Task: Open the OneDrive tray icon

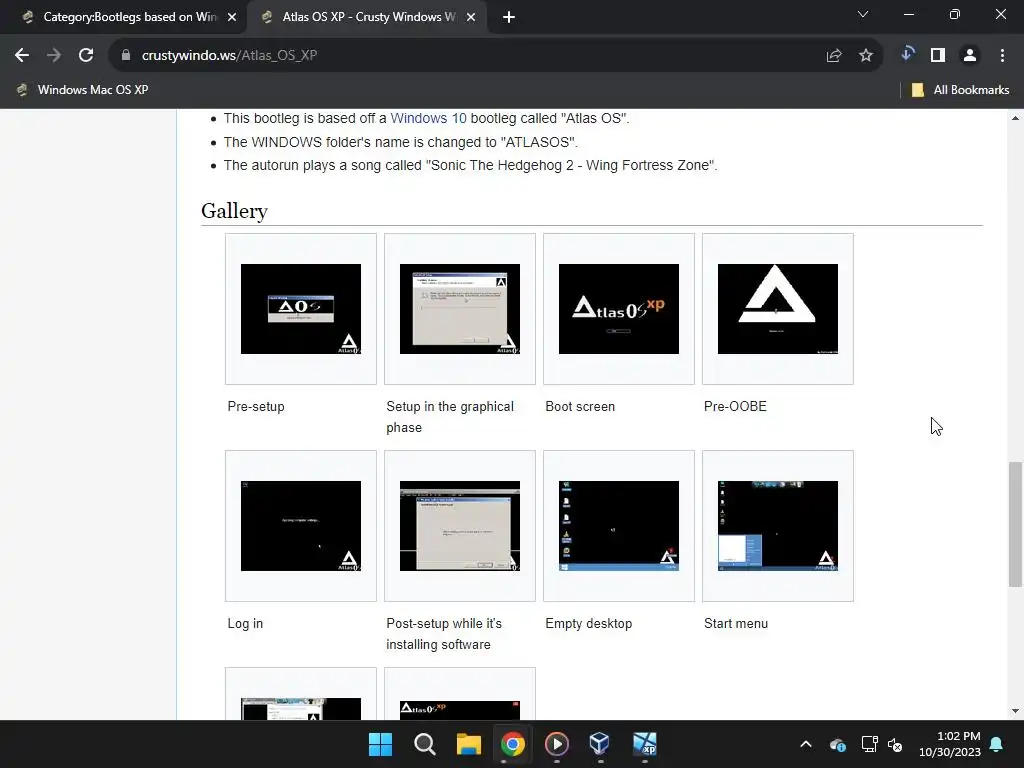Action: point(838,744)
